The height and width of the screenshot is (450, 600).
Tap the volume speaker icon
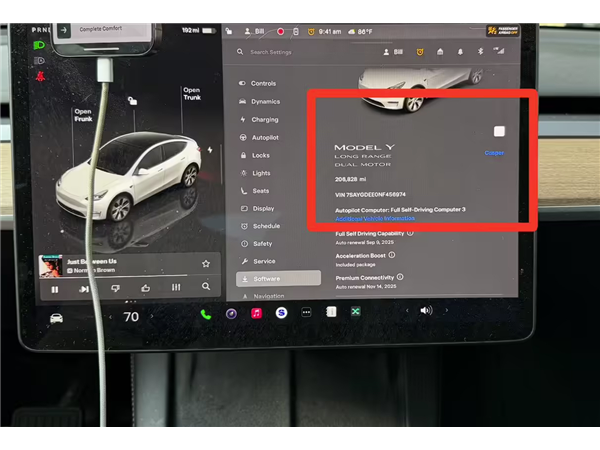click(426, 310)
